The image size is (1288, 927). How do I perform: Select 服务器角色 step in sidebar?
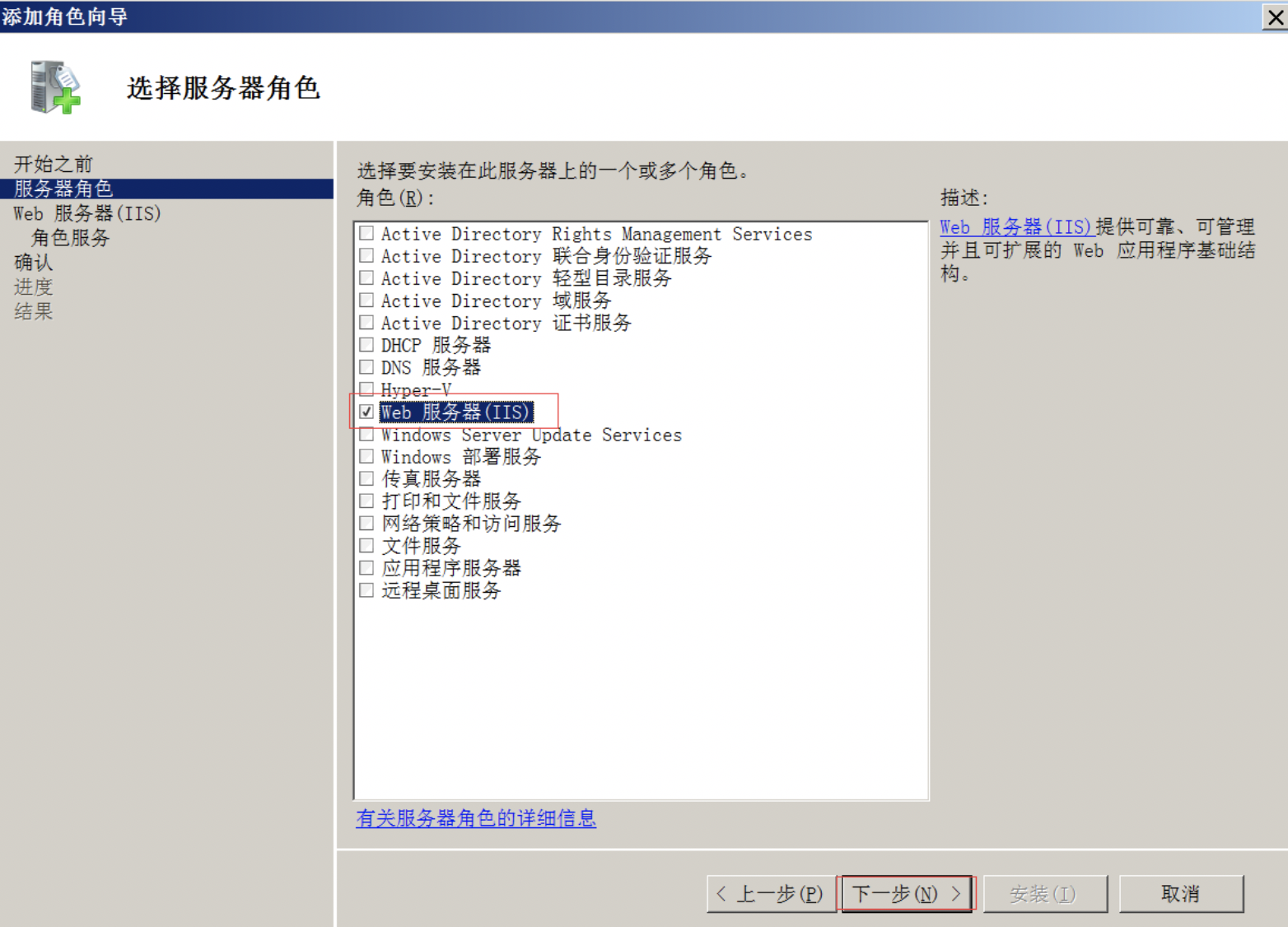coord(166,189)
